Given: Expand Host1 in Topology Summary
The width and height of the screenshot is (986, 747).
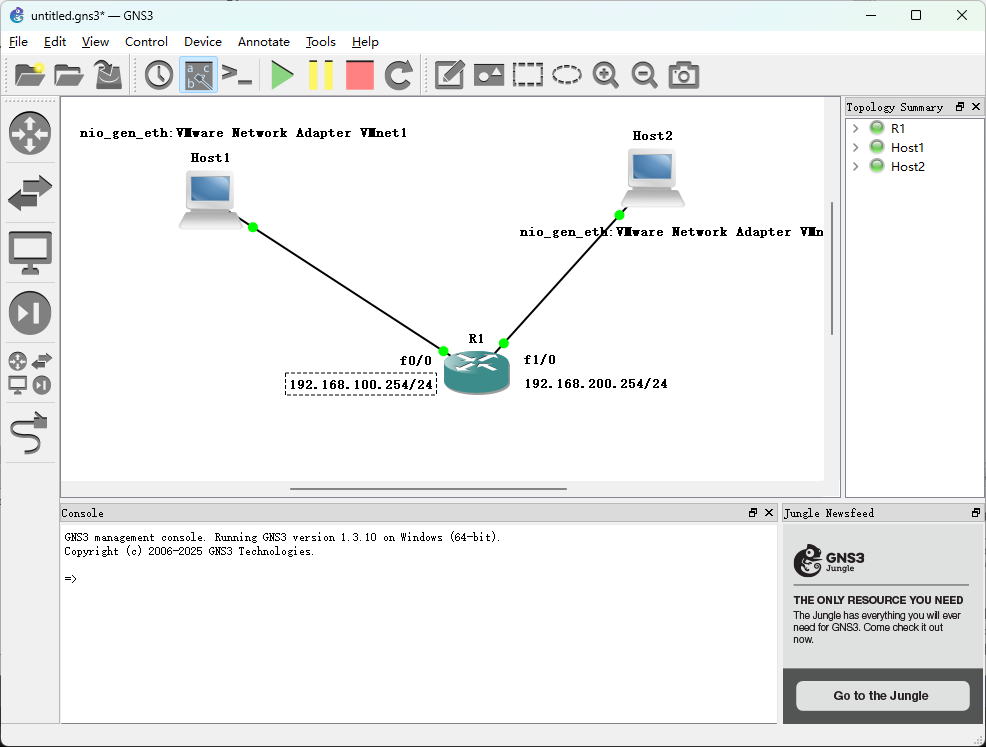Looking at the screenshot, I should pos(855,147).
